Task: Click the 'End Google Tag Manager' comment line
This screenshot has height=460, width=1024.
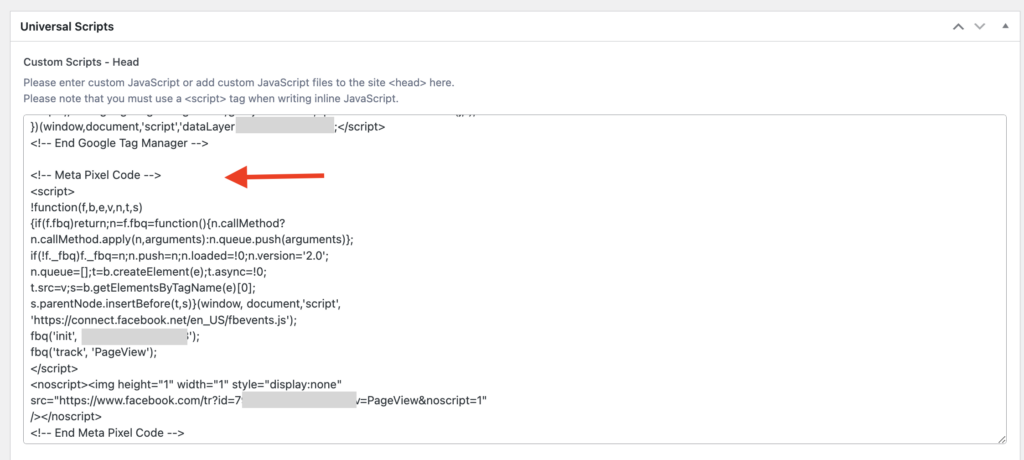Action: 120,144
